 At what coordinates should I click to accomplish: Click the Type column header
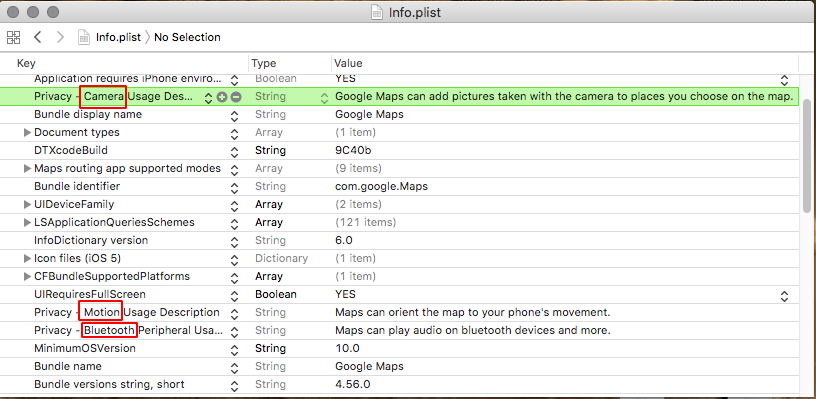pyautogui.click(x=263, y=63)
